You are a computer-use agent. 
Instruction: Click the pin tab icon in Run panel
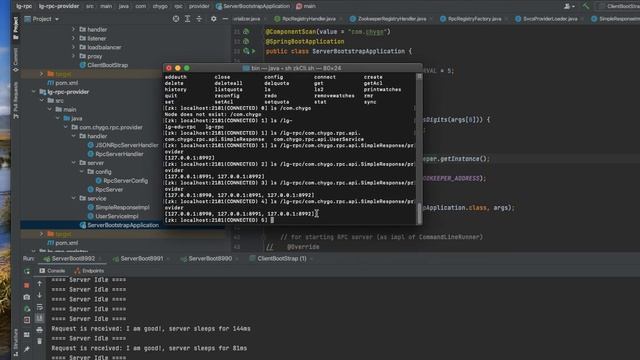[x=27, y=349]
